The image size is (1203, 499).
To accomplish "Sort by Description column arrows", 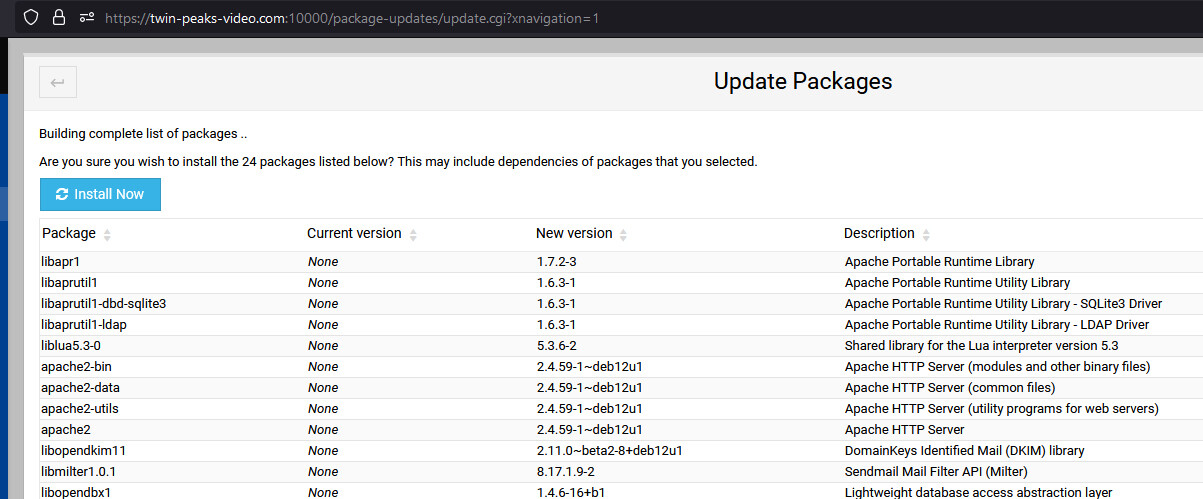I will 926,234.
